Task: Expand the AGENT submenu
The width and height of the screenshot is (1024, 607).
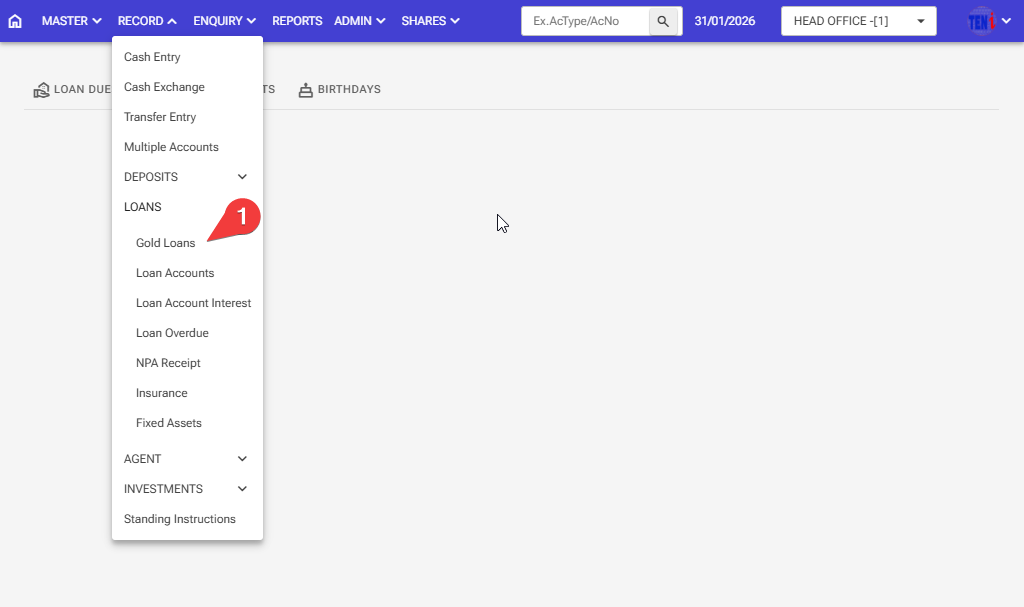Action: 242,459
